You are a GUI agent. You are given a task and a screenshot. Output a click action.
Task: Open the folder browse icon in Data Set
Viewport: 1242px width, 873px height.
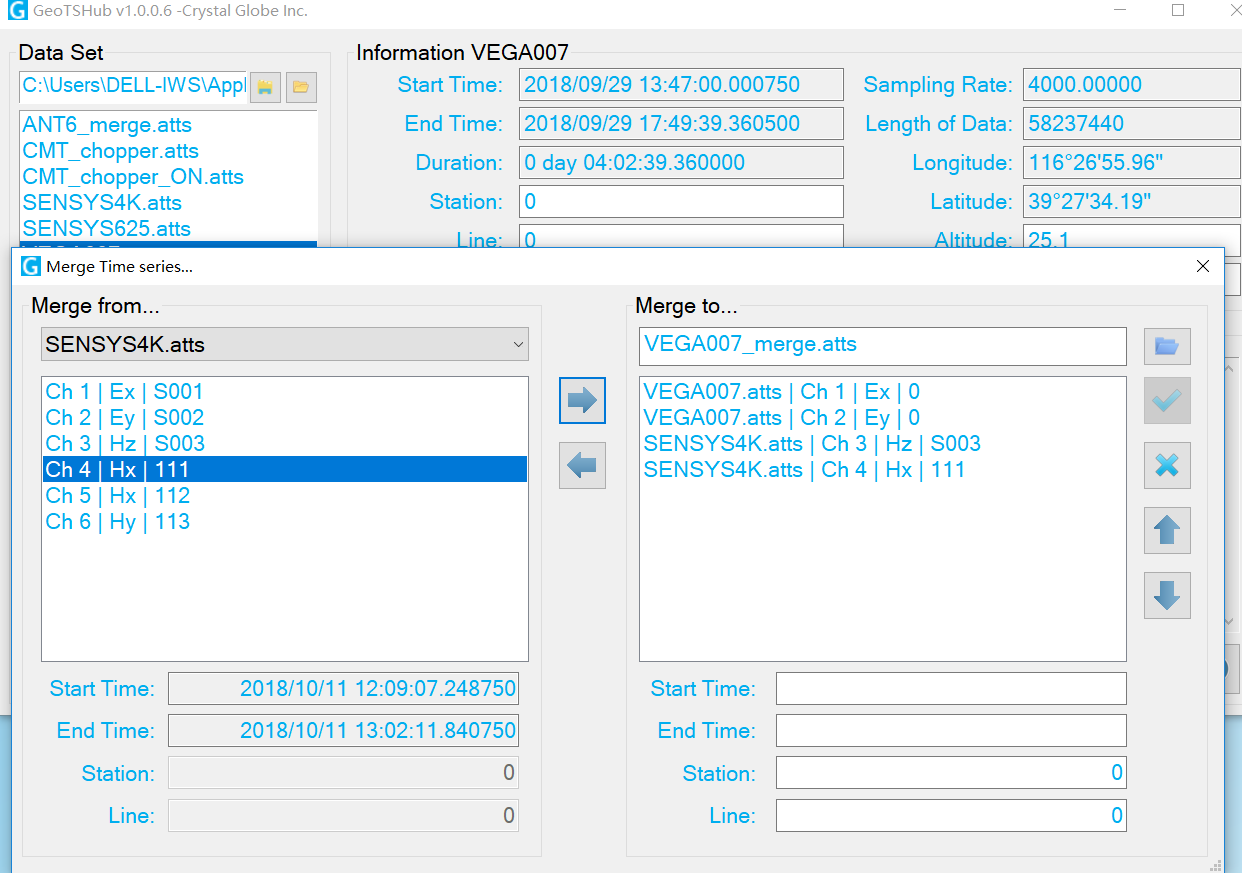(x=301, y=87)
